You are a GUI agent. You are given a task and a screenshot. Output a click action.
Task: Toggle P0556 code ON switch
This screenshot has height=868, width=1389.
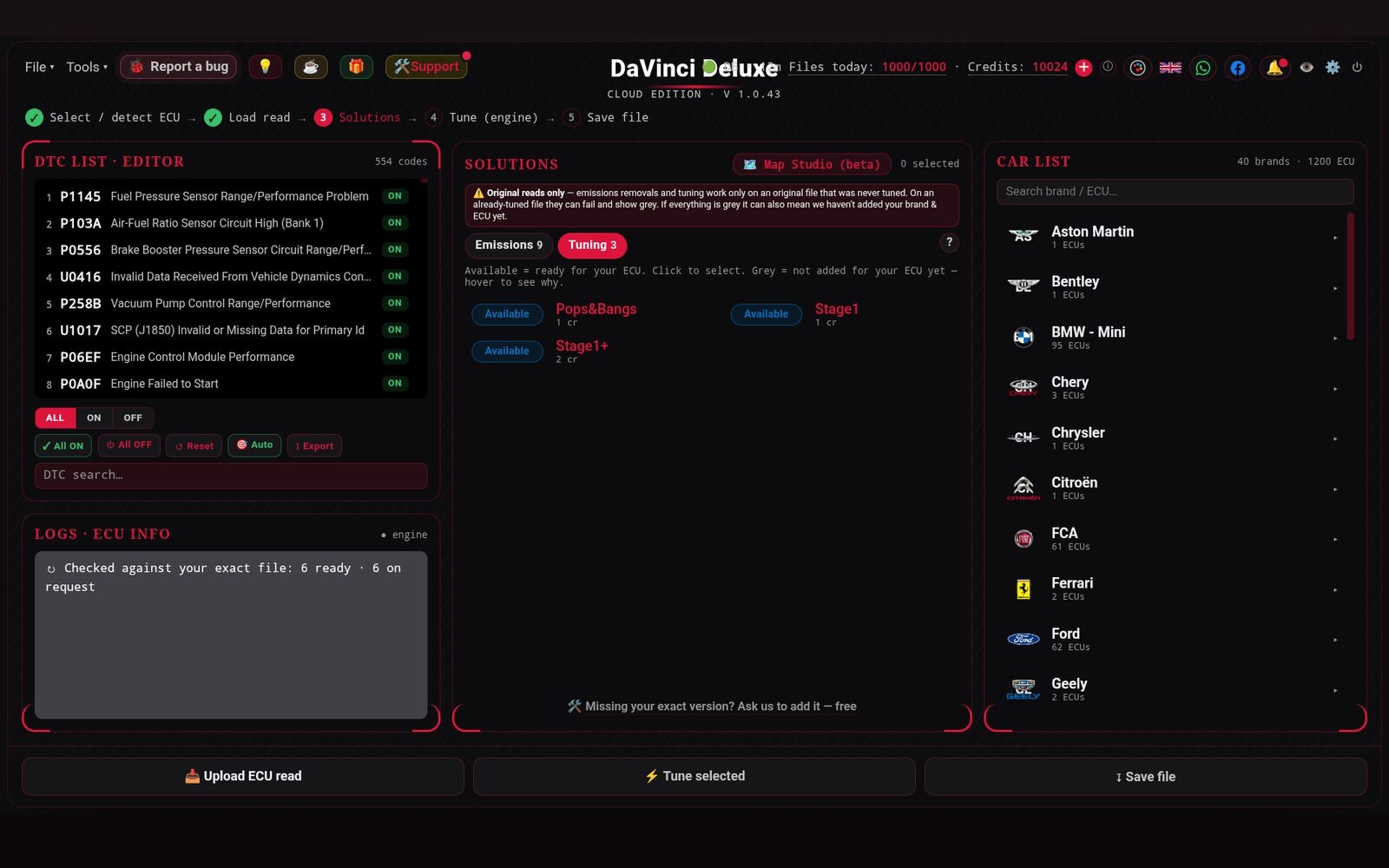click(395, 250)
